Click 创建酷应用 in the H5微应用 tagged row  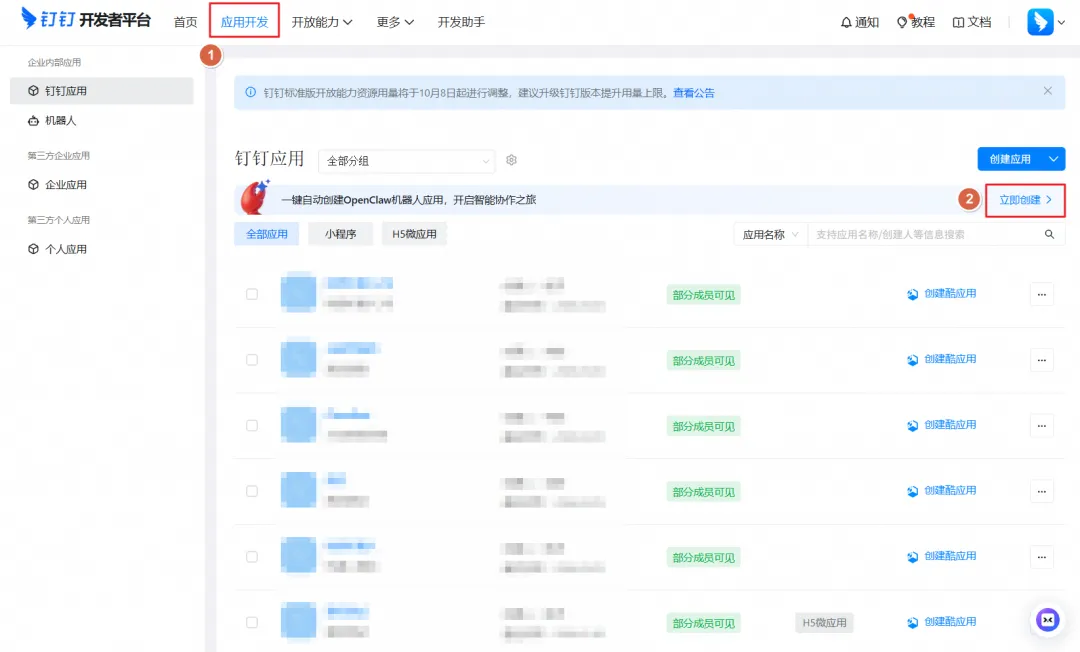point(942,622)
